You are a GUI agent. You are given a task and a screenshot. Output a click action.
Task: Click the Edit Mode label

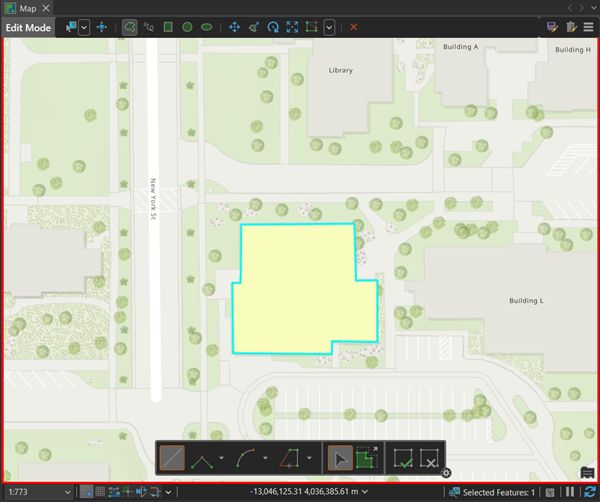pyautogui.click(x=28, y=28)
